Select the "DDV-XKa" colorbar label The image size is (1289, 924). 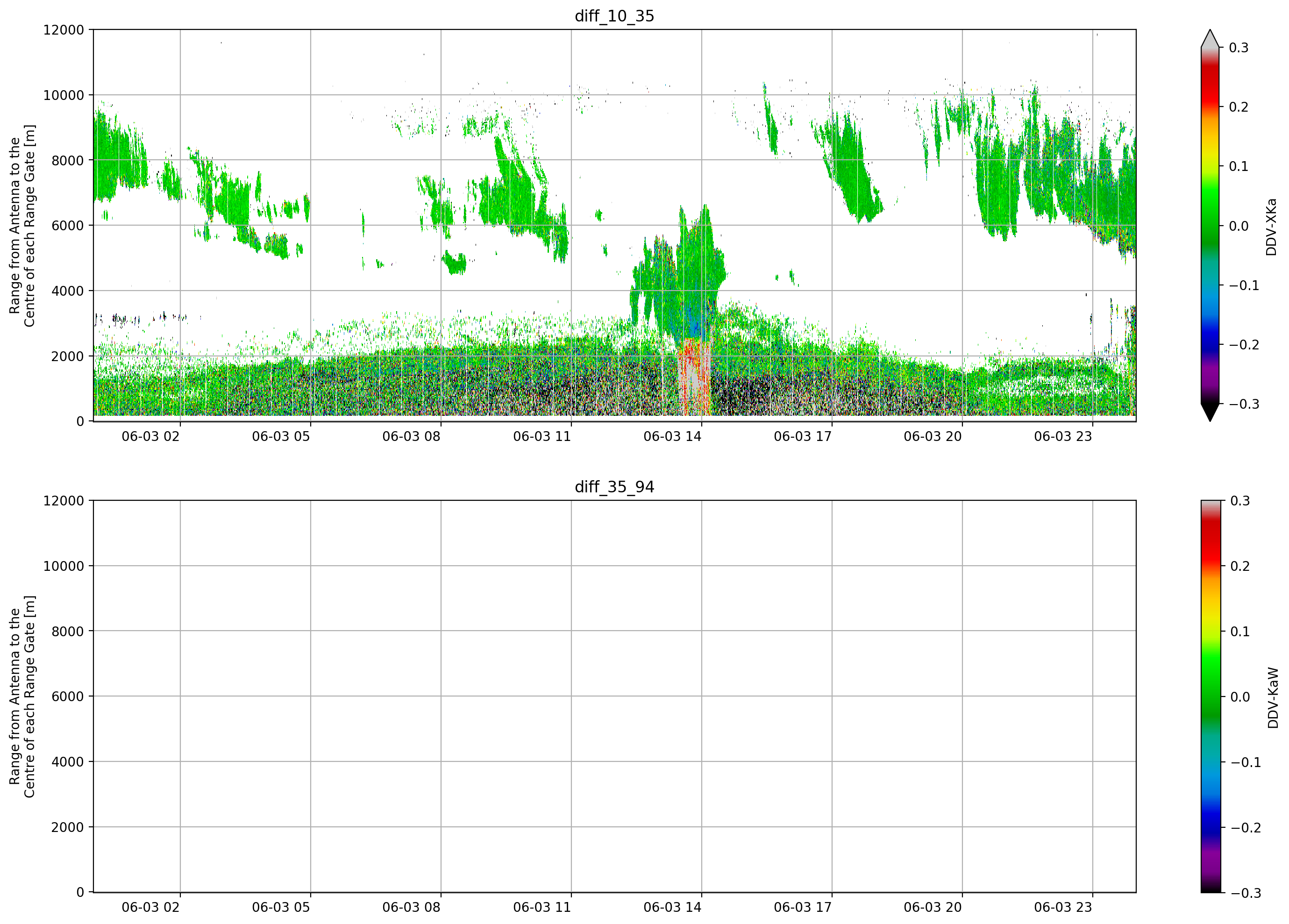pos(1271,227)
